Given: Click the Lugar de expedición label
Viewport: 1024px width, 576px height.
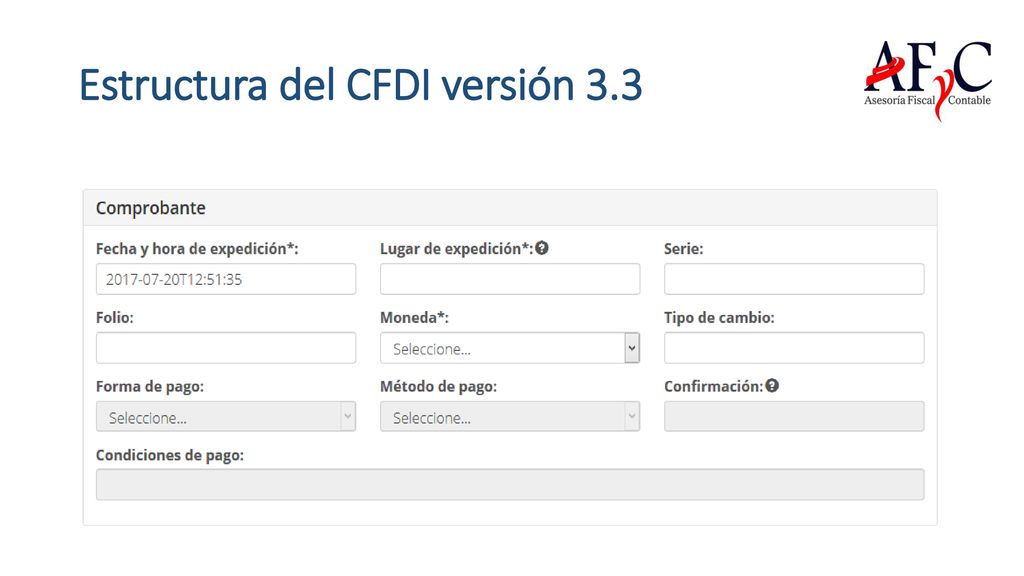Looking at the screenshot, I should pos(456,249).
